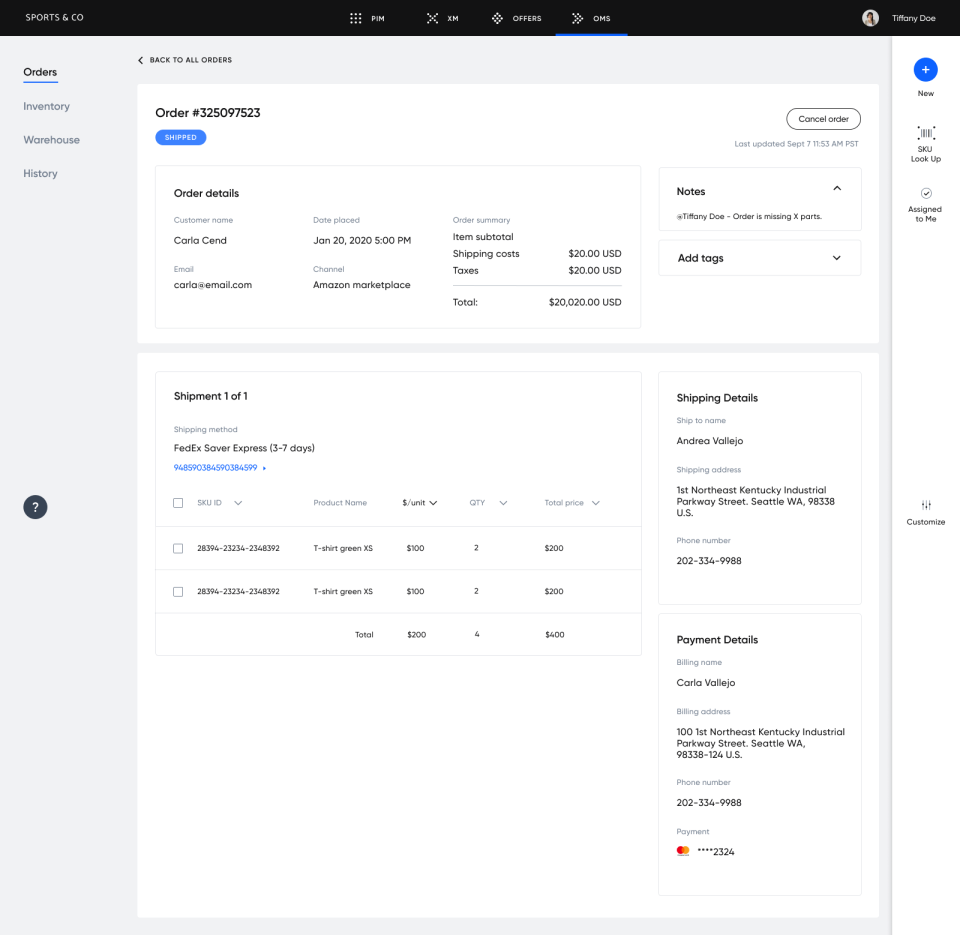Open the Total price column dropdown
The height and width of the screenshot is (935, 960).
pos(596,503)
